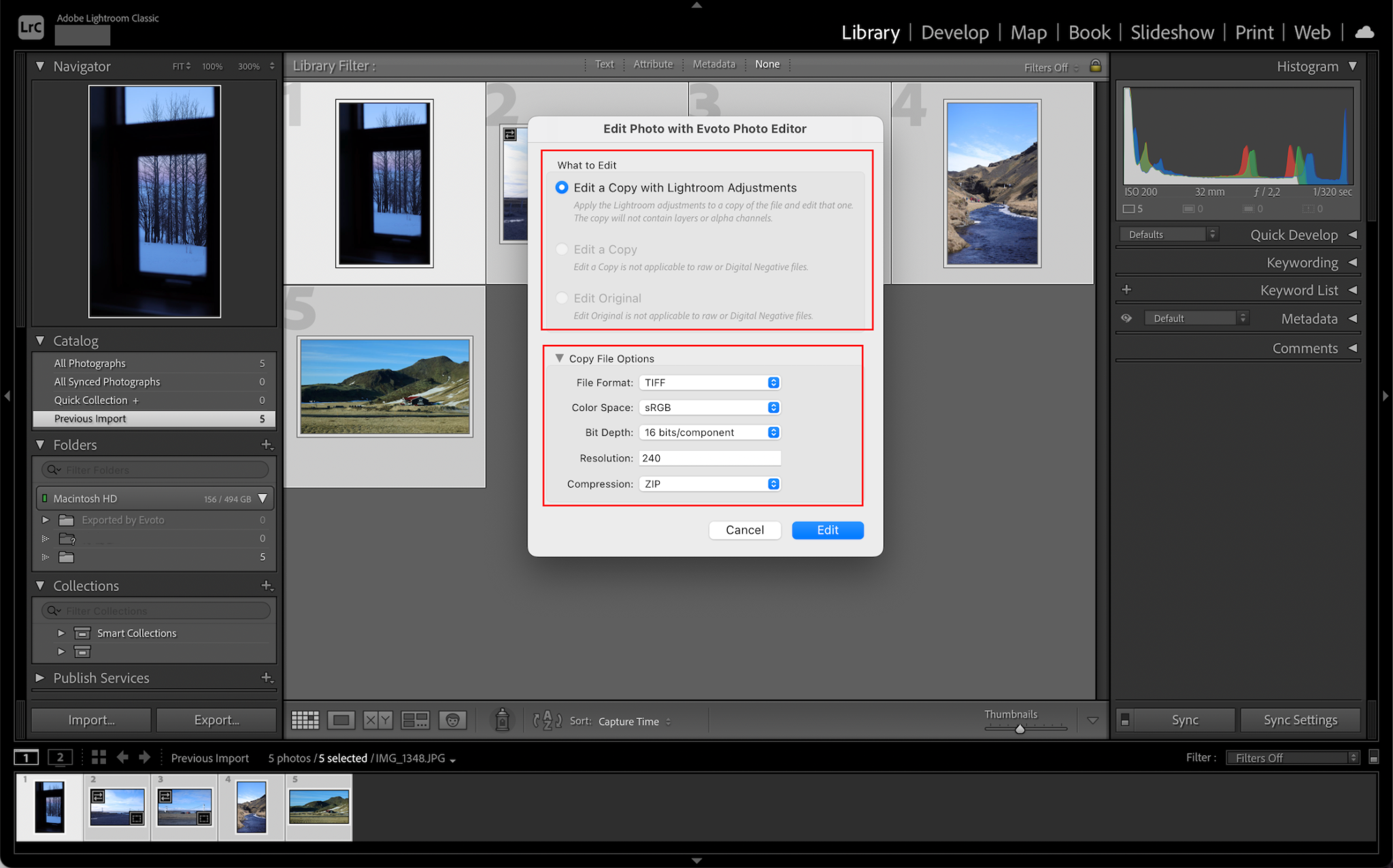Switch to Survey view

coord(415,720)
